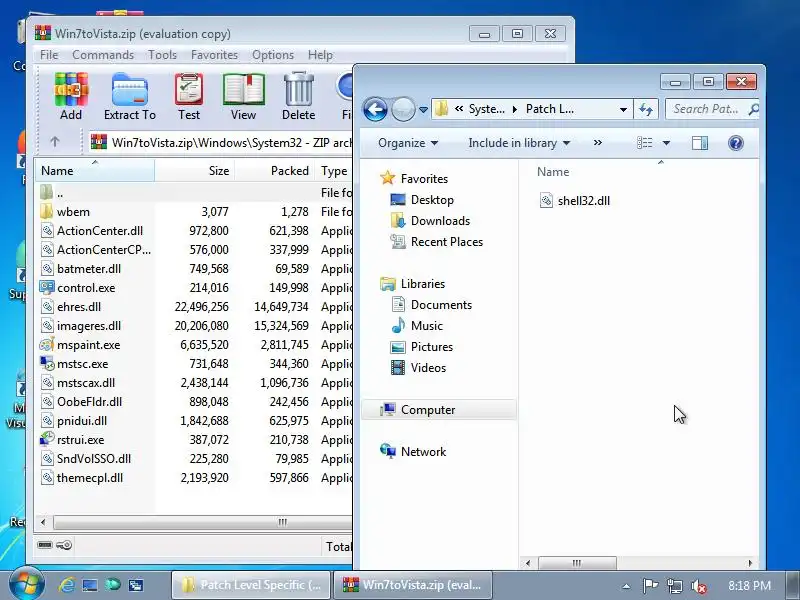Click the WinRAR horizontal scrollbar thumb

point(204,522)
